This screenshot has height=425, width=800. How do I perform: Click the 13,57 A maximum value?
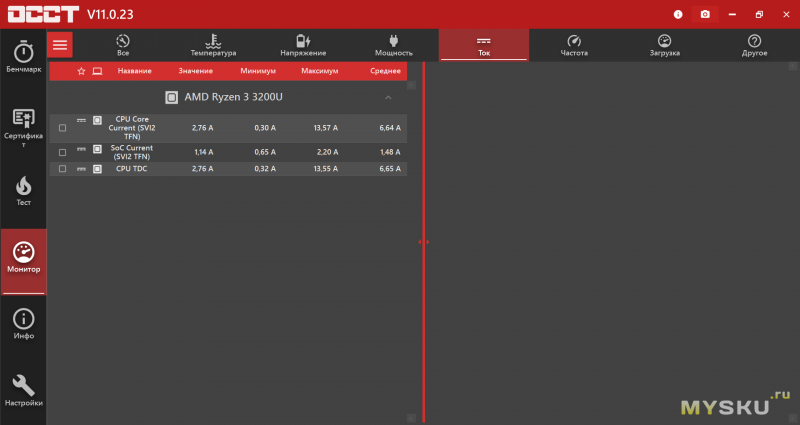coord(326,128)
